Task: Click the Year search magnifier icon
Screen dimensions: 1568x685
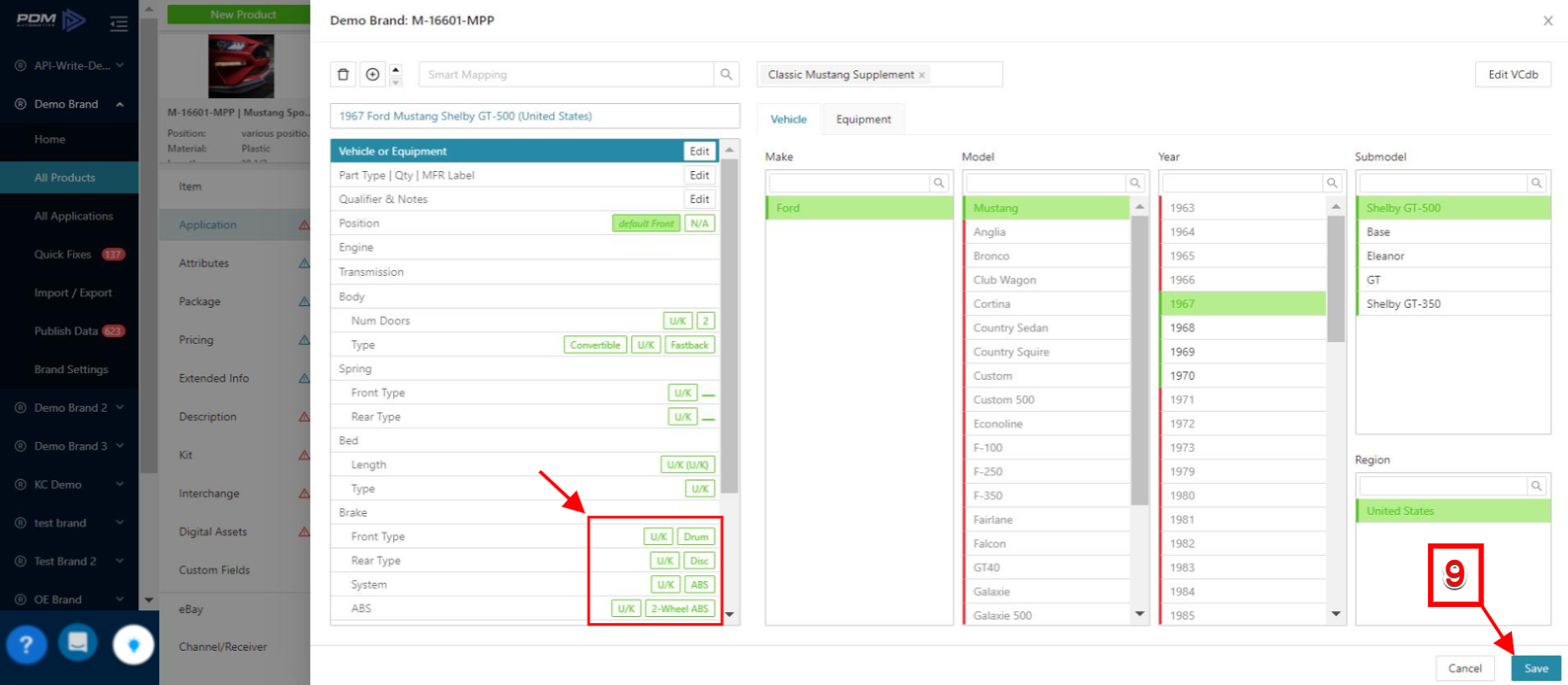Action: pyautogui.click(x=1332, y=183)
